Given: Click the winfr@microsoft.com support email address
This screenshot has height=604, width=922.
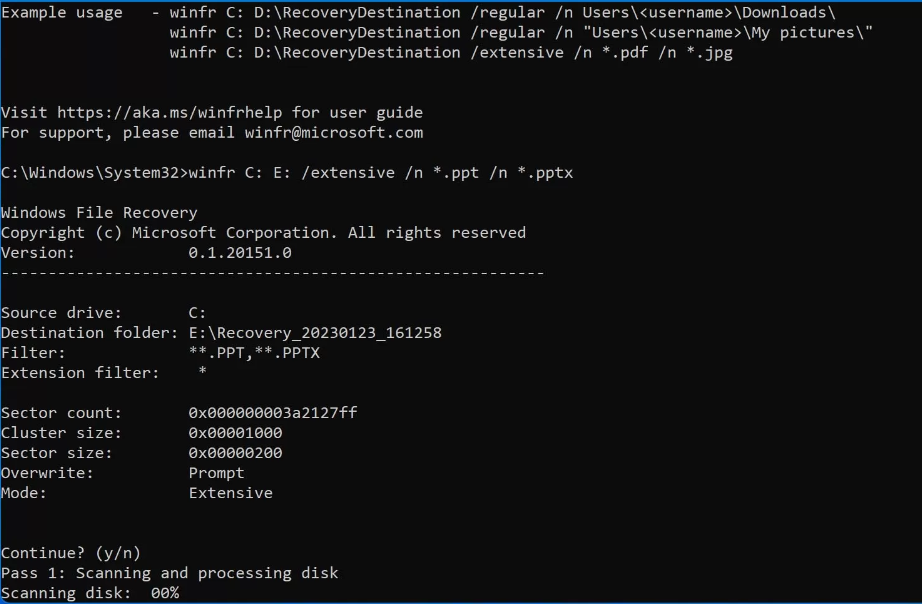Looking at the screenshot, I should pyautogui.click(x=333, y=132).
